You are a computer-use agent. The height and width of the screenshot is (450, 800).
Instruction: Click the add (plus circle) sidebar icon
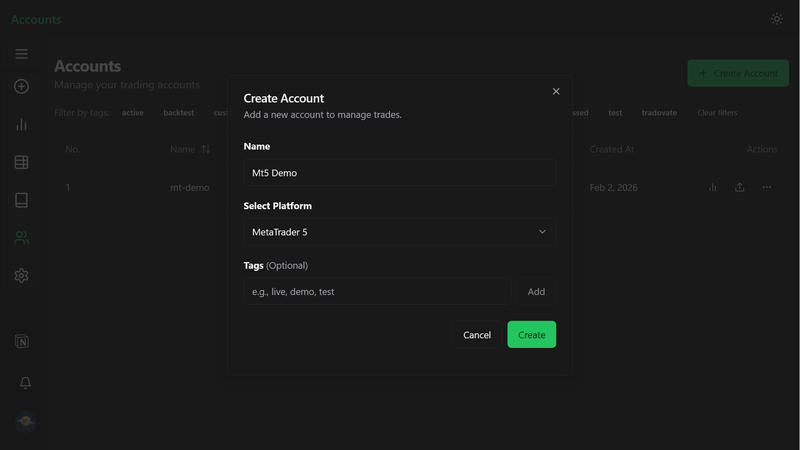click(x=21, y=86)
